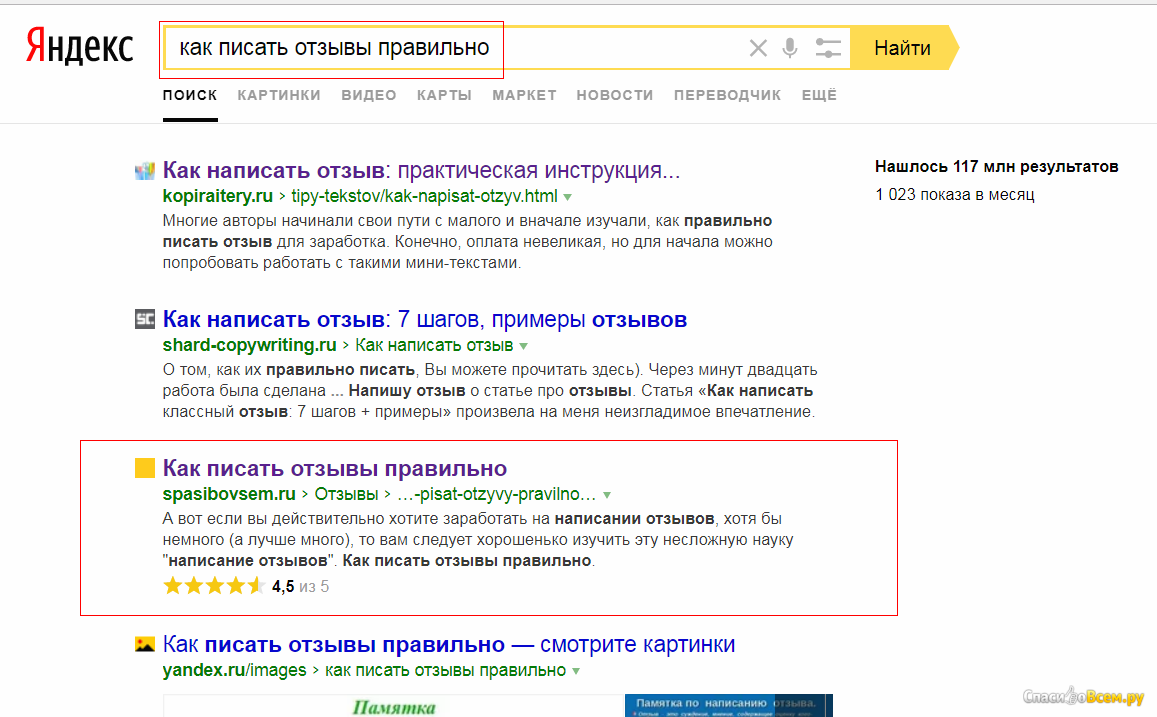Click 'Нашлось 117 млн результатов' text
This screenshot has width=1157, height=717.
pyautogui.click(x=997, y=167)
